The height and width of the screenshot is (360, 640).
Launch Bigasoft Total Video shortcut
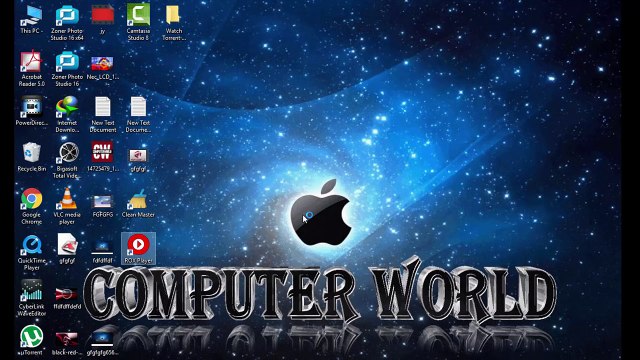tap(67, 160)
